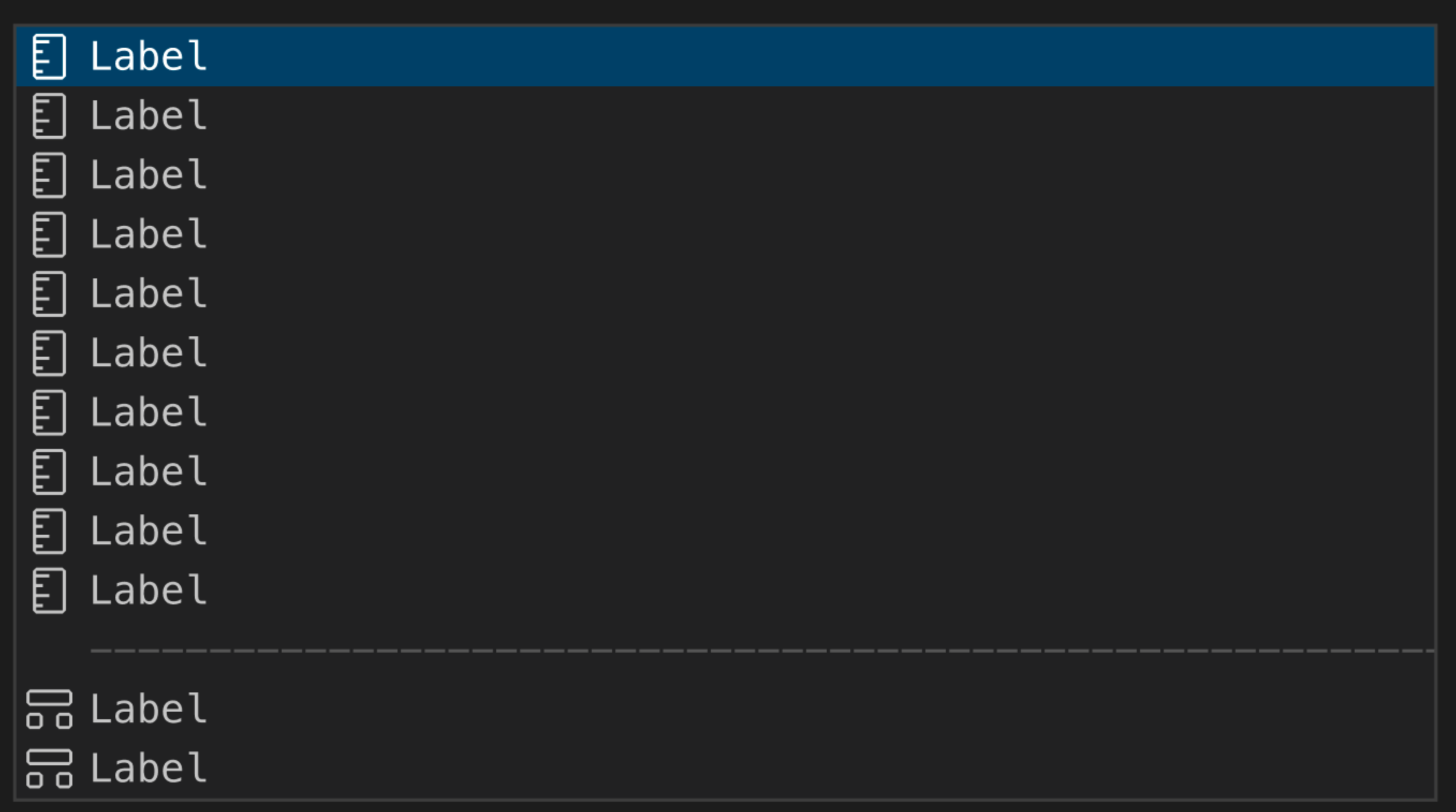Click the dashed separator line
This screenshot has height=812, width=1456.
(735, 650)
